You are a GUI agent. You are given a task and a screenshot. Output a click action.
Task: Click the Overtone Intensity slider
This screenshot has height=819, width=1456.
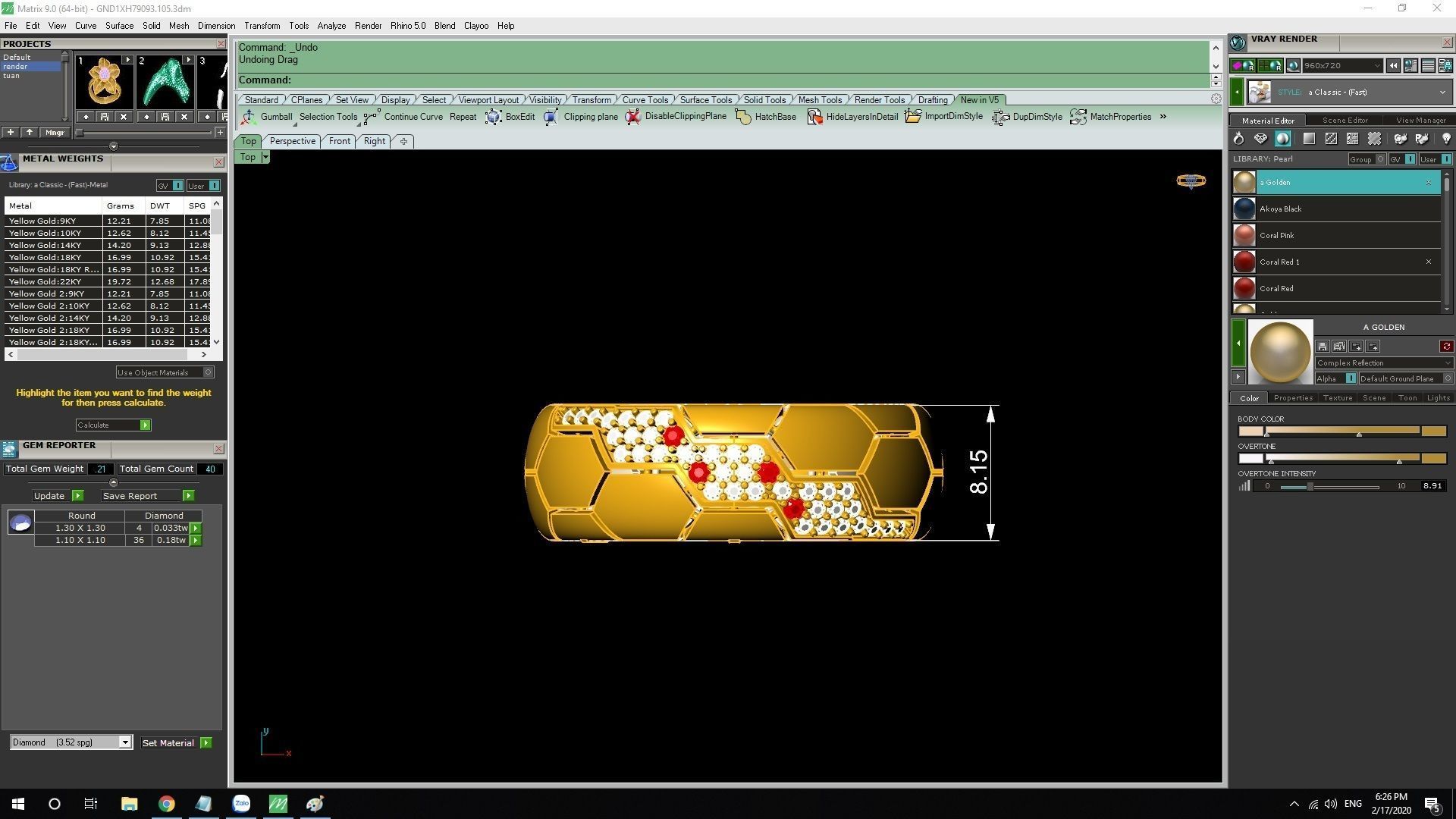click(1329, 487)
